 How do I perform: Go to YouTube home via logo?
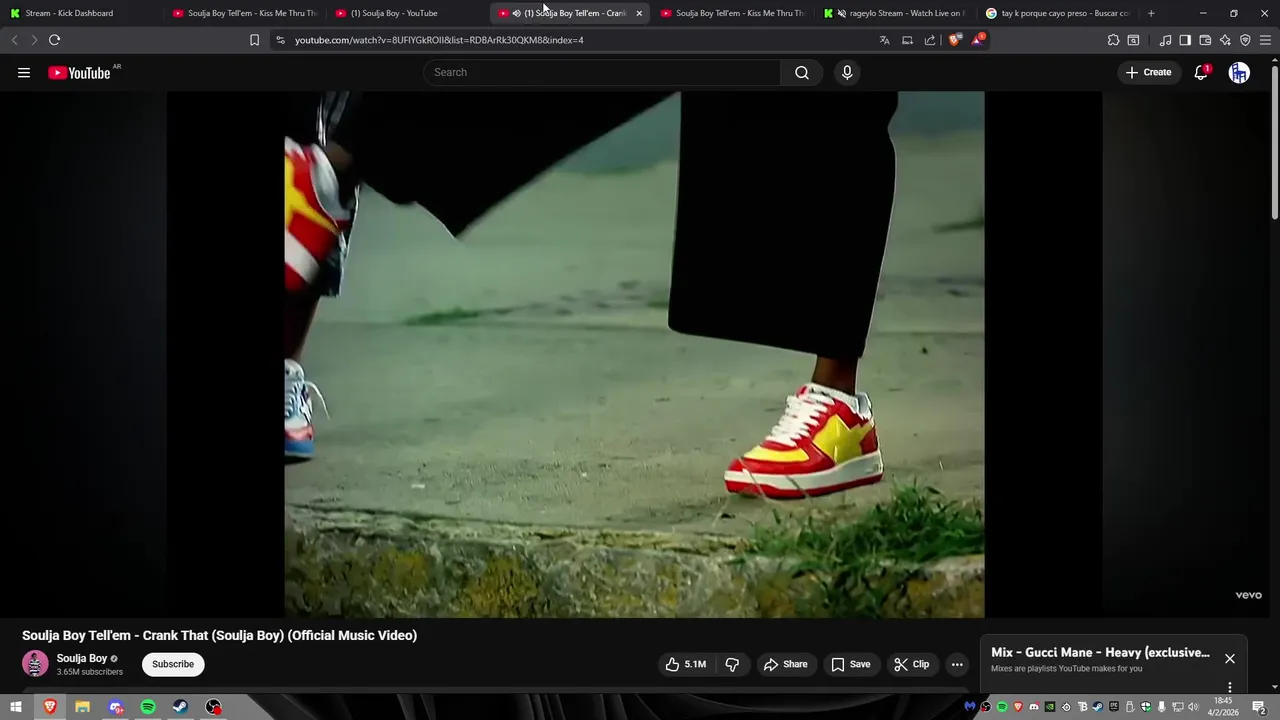(x=79, y=73)
